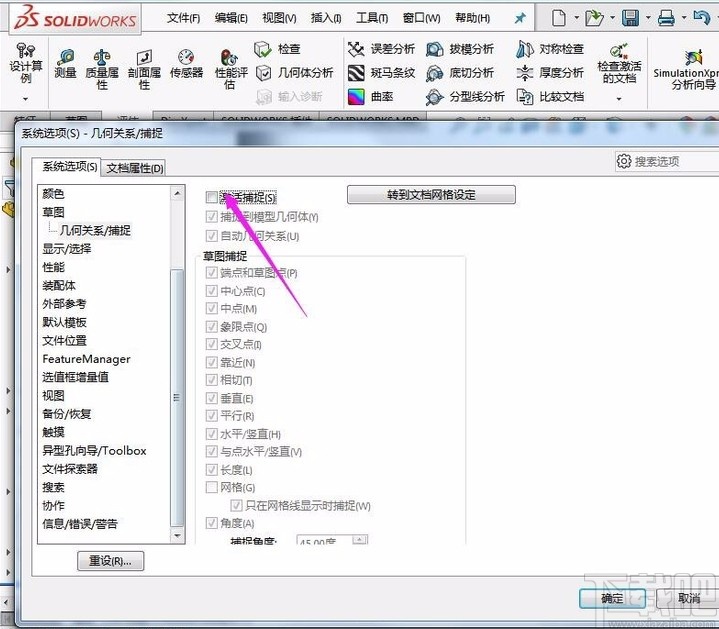Click options list scroll-down arrow
The width and height of the screenshot is (719, 629).
177,535
